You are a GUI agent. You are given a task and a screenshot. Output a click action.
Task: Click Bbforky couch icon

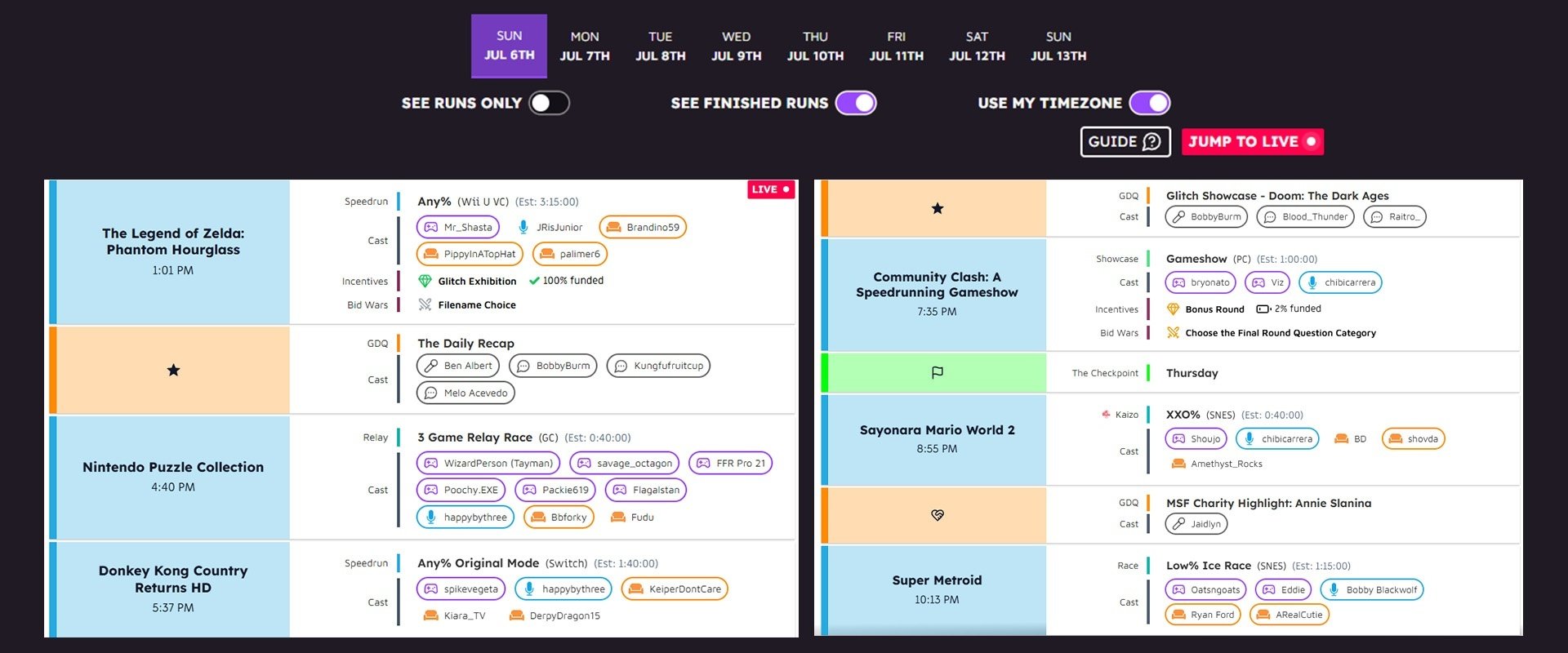pyautogui.click(x=537, y=517)
